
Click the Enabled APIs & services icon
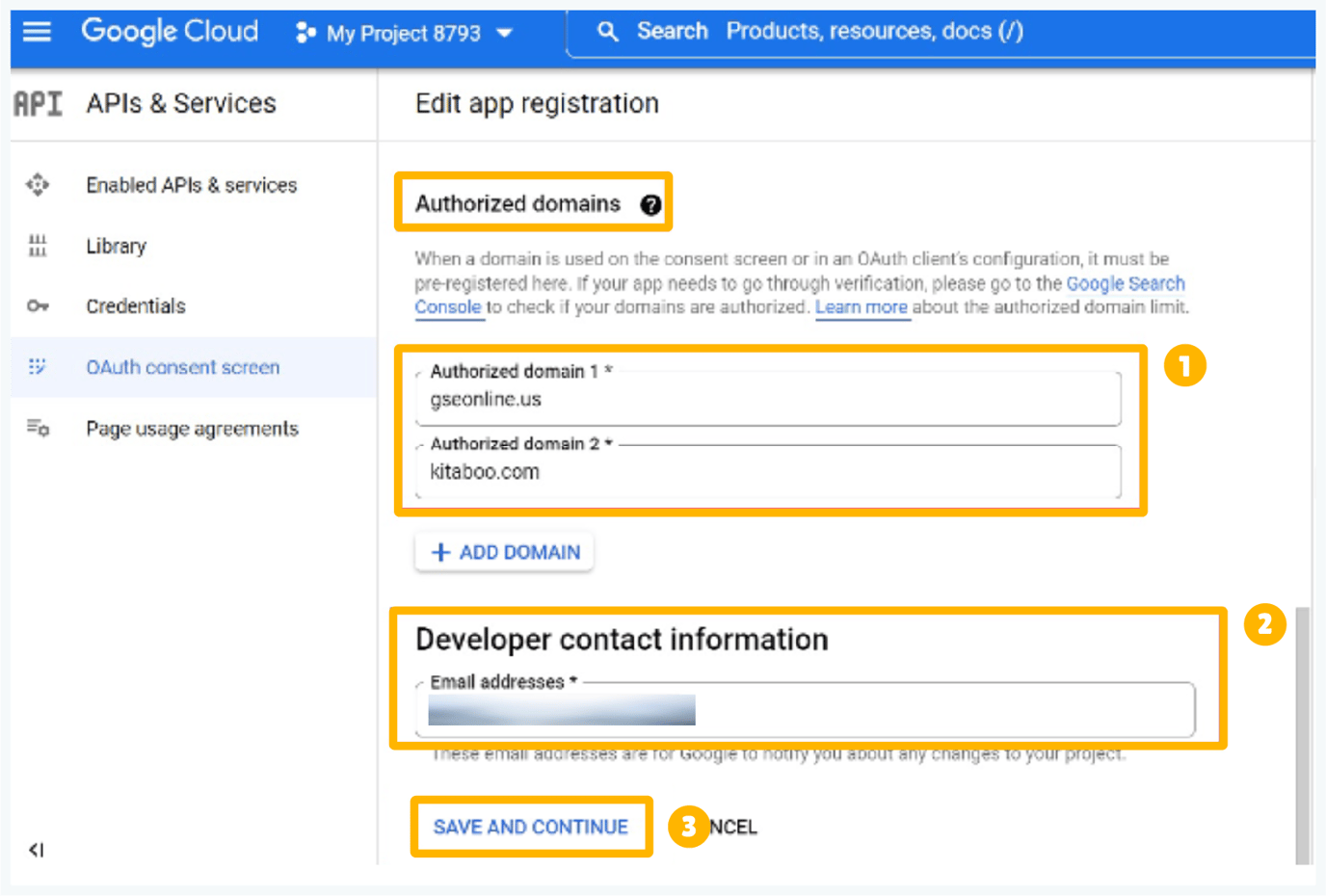click(38, 184)
